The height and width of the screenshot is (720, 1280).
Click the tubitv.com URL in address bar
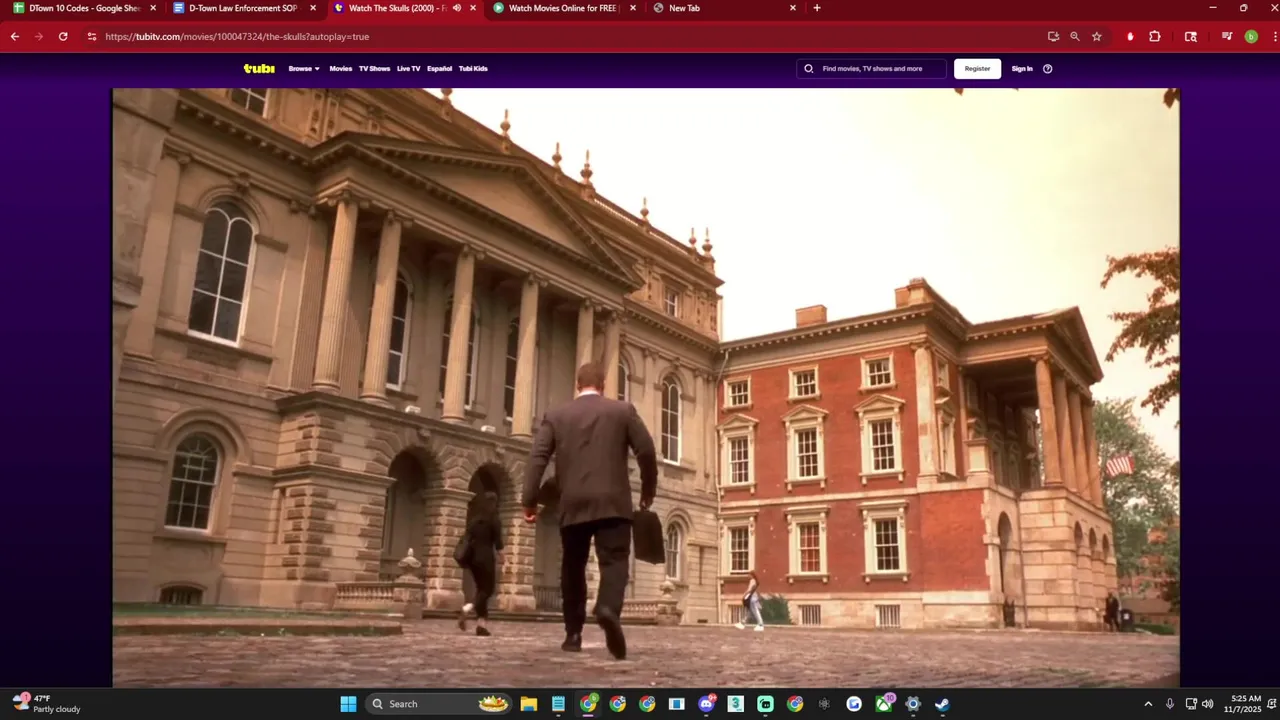pos(237,36)
